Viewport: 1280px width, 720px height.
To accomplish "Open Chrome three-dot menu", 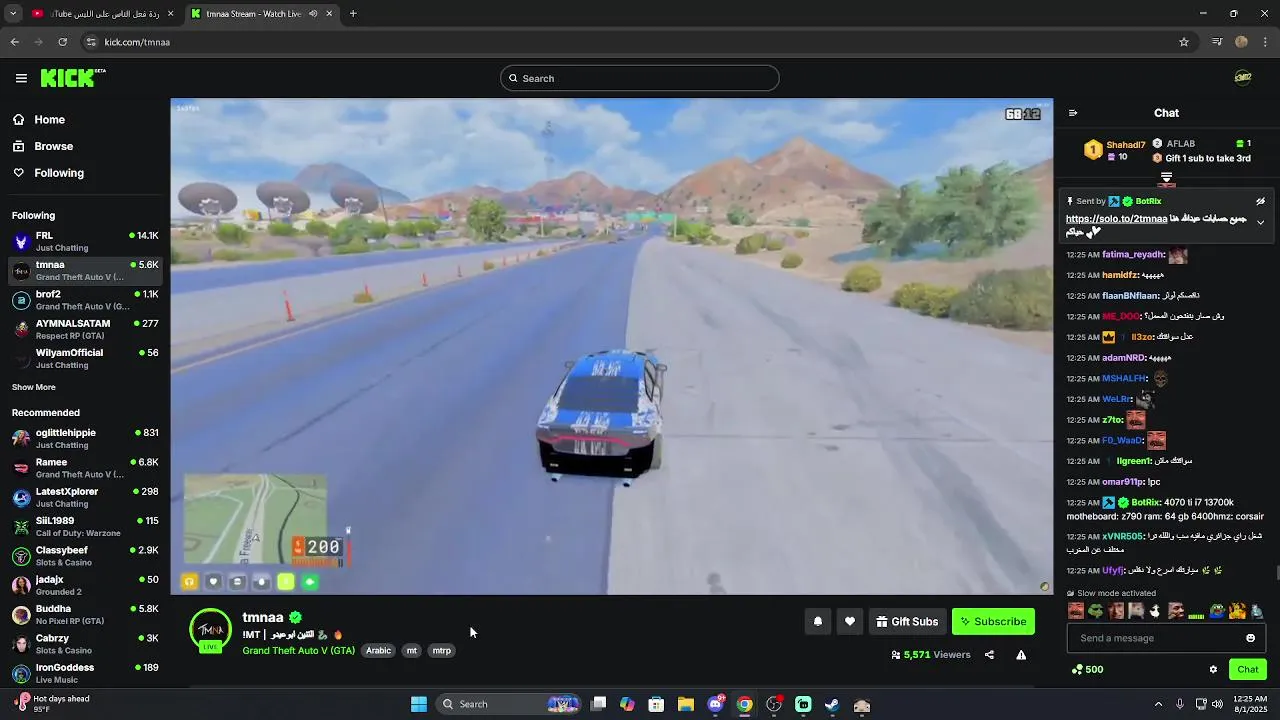I will coord(1266,42).
